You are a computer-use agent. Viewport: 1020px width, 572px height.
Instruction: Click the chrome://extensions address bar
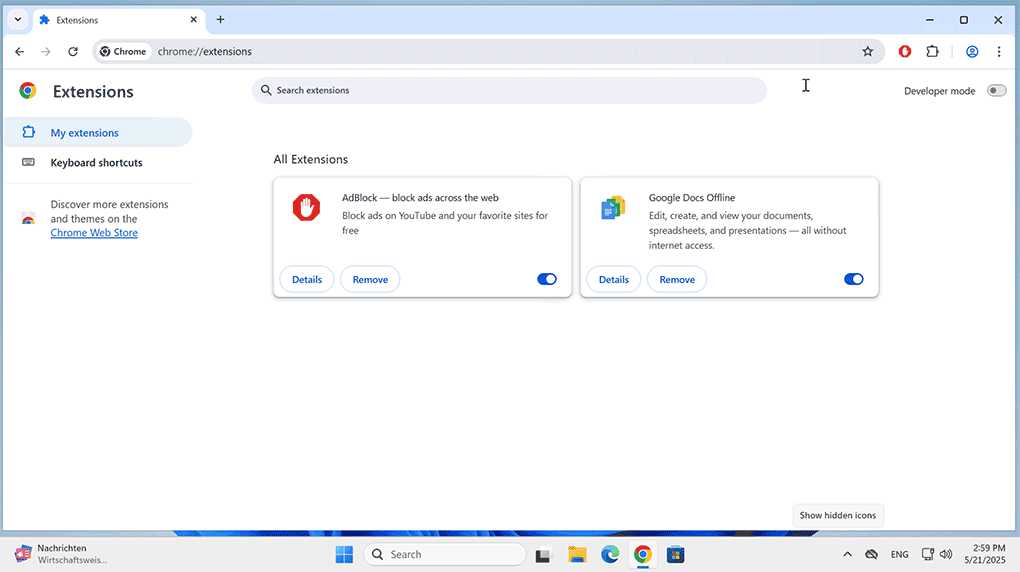pos(488,51)
